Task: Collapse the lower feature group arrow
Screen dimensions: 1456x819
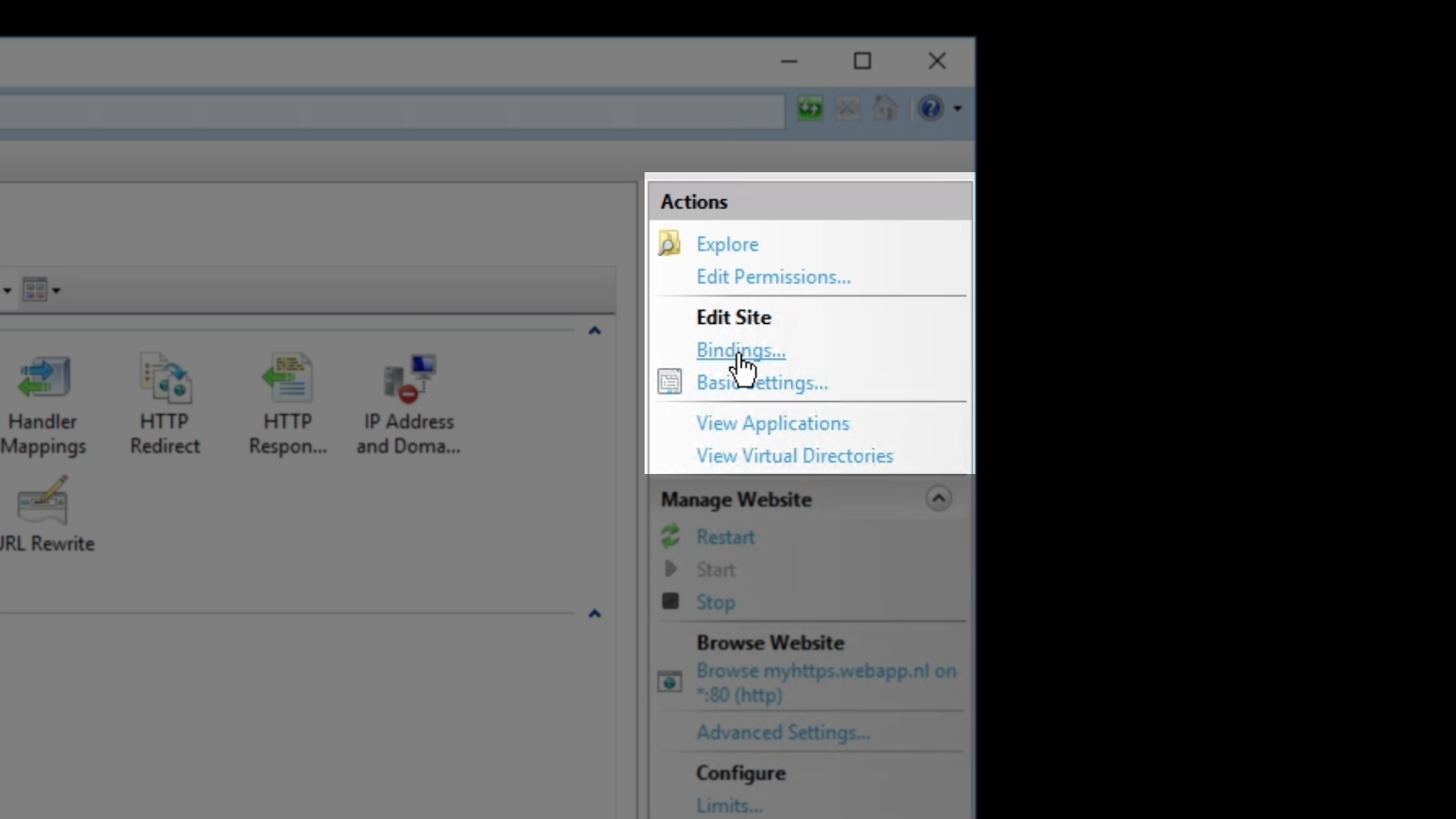Action: [x=595, y=613]
